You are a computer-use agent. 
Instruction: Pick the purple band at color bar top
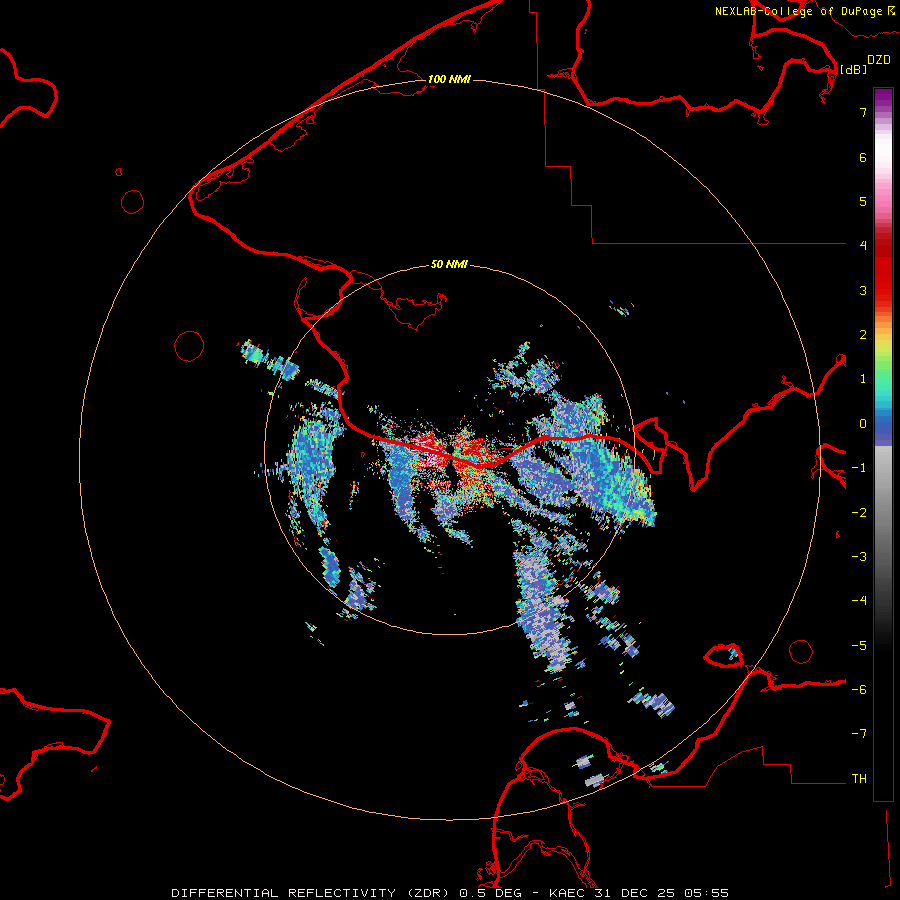pos(883,98)
